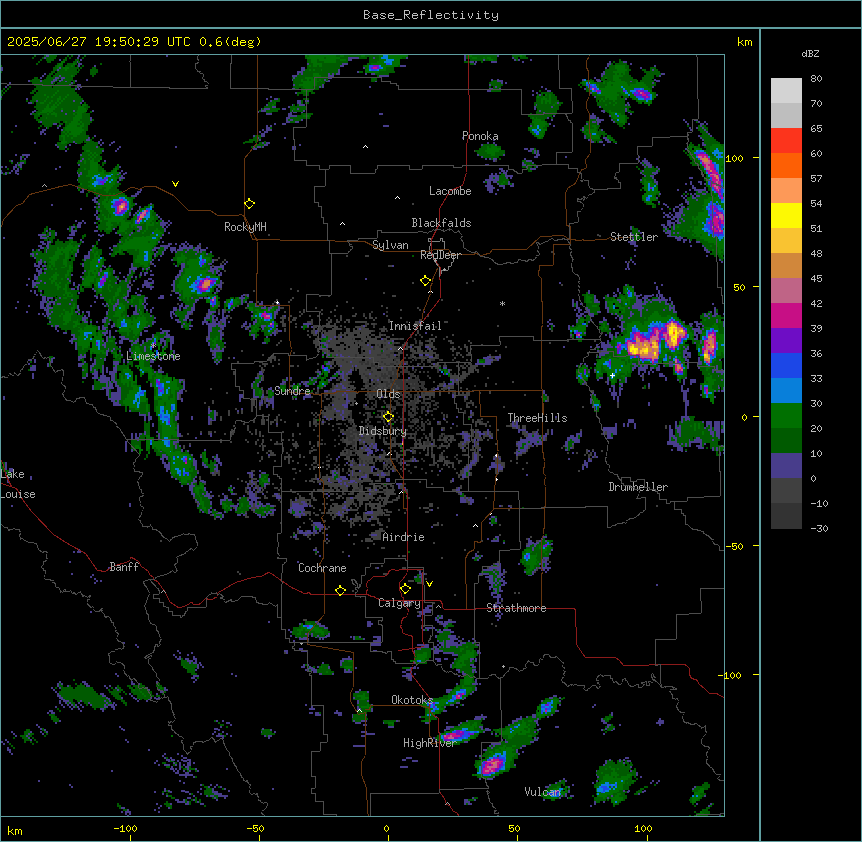This screenshot has height=842, width=862.
Task: Click the RedDeer city label
Action: (440, 255)
